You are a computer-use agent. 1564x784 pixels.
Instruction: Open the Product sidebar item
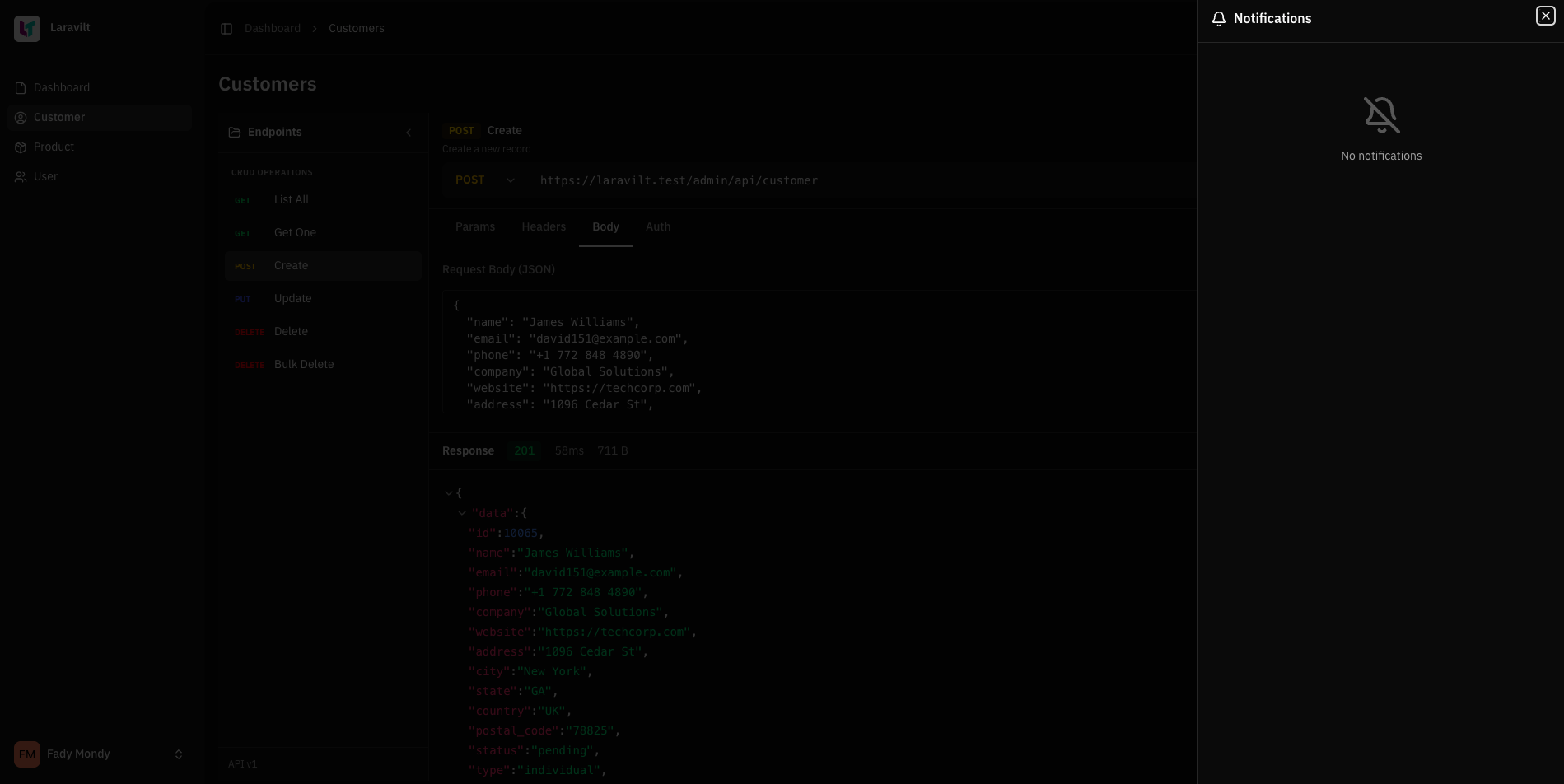54,147
